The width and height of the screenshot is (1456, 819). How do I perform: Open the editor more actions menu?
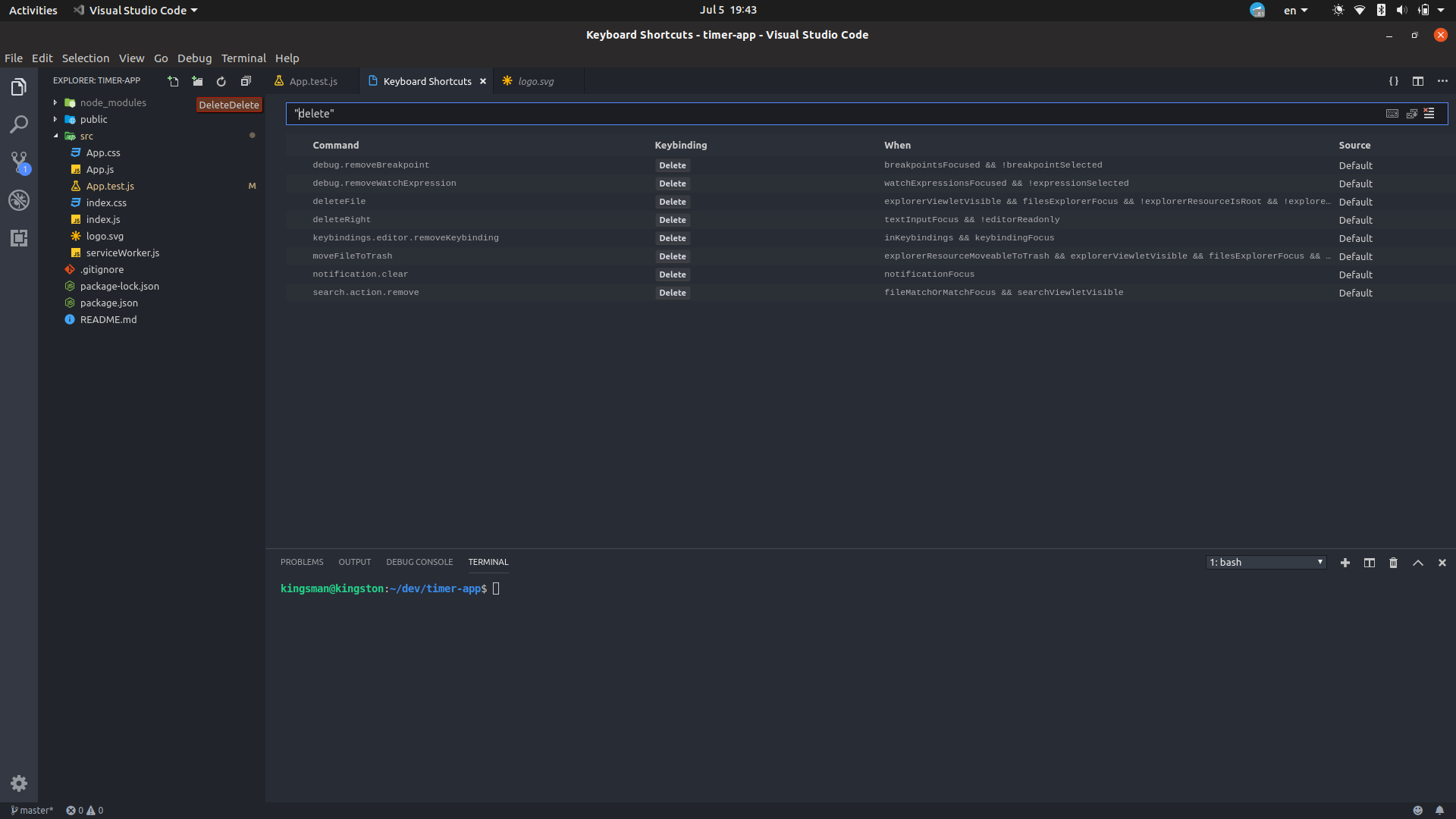[1442, 81]
